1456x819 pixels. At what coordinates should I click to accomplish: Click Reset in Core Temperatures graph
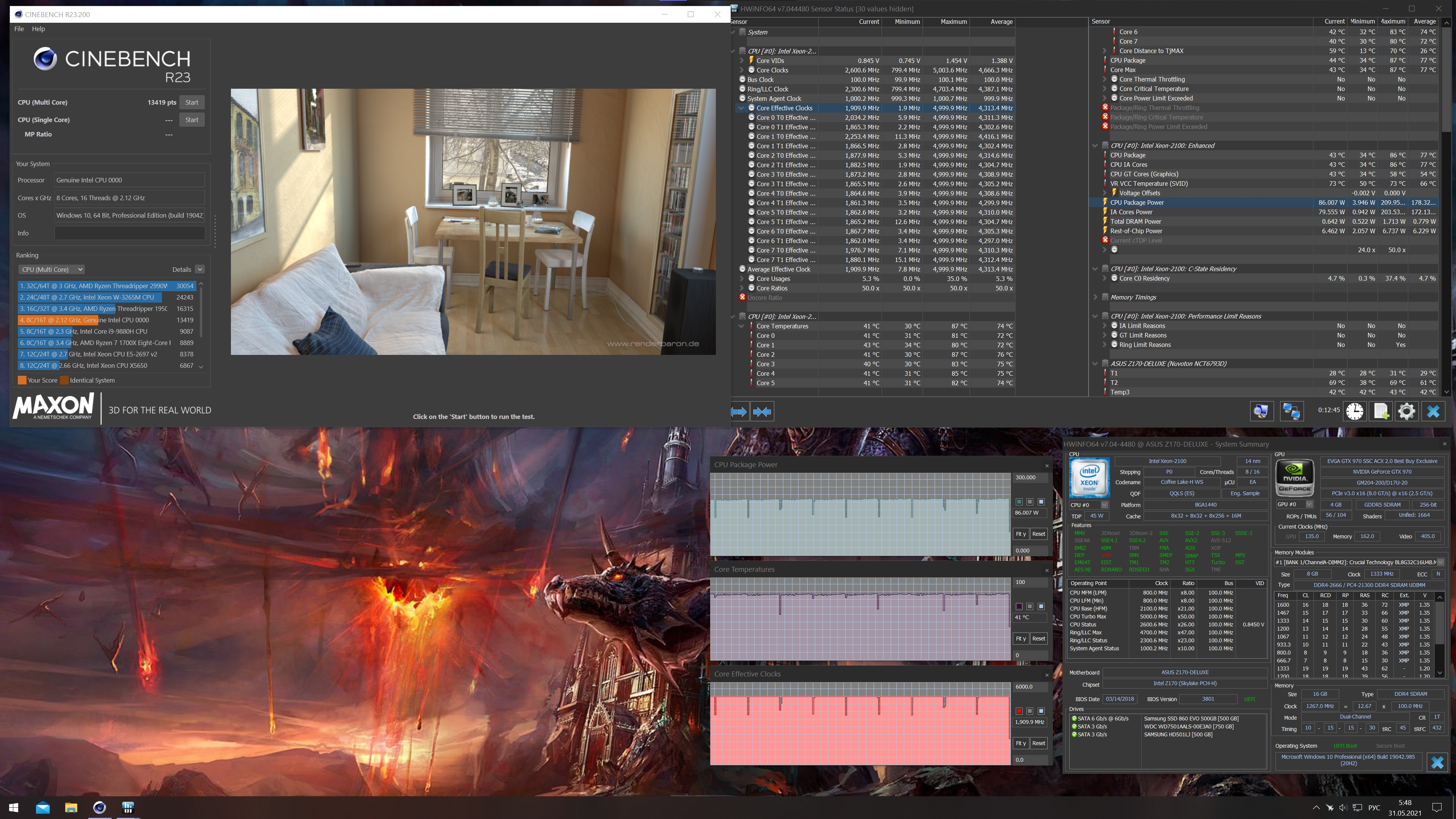click(x=1038, y=638)
